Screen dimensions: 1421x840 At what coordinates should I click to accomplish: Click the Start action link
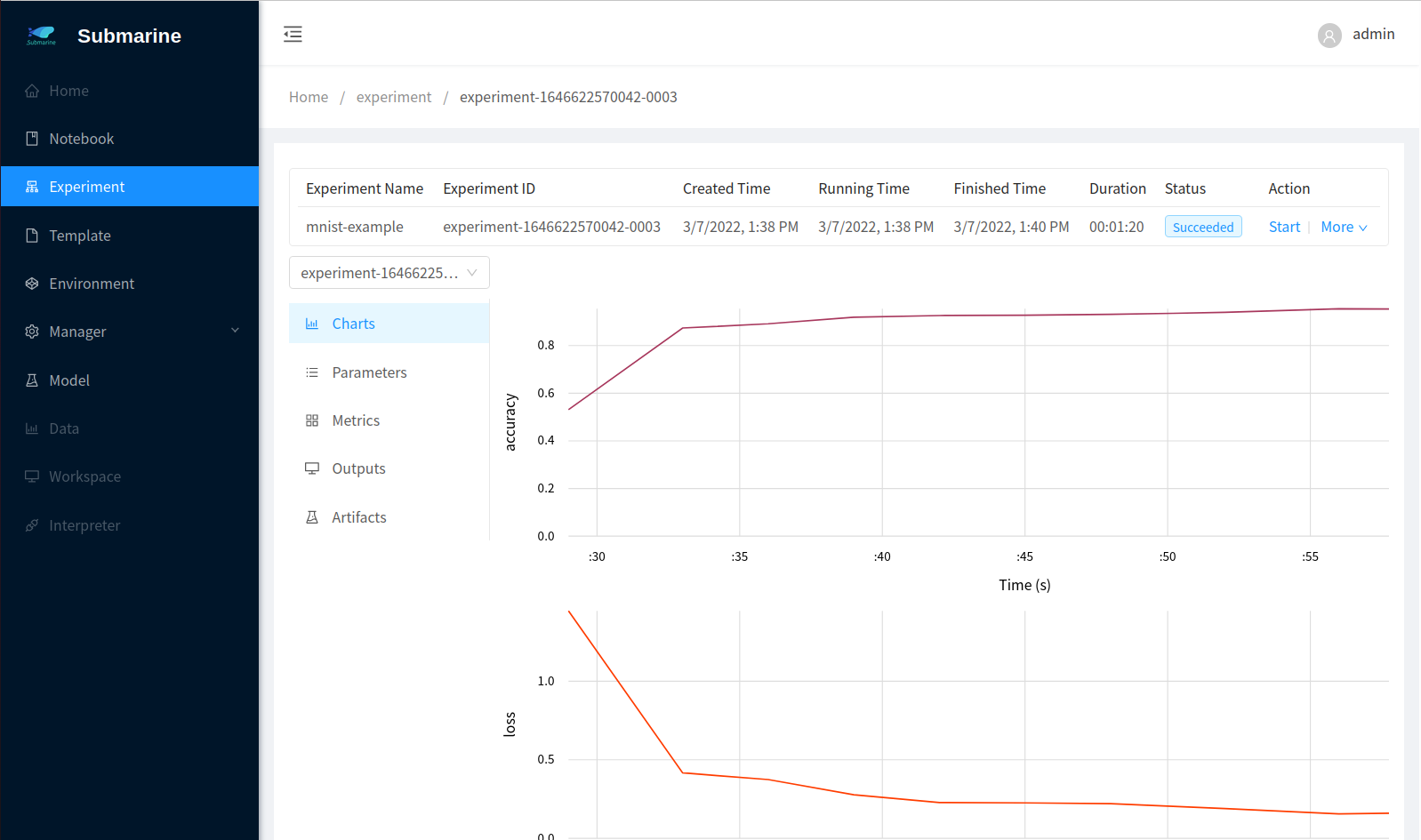[x=1284, y=228]
